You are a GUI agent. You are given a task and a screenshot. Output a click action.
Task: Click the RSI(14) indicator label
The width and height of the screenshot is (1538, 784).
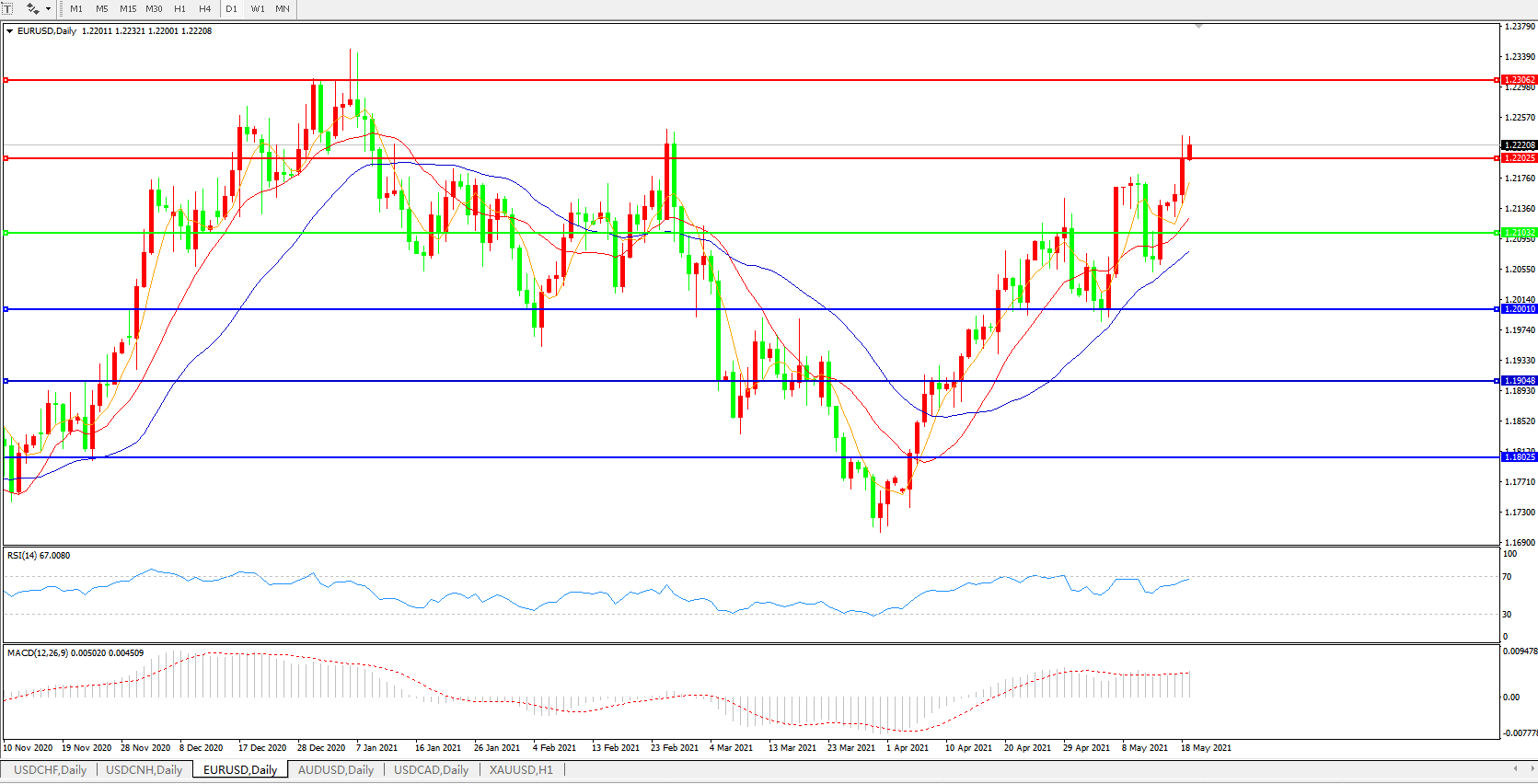tap(38, 556)
